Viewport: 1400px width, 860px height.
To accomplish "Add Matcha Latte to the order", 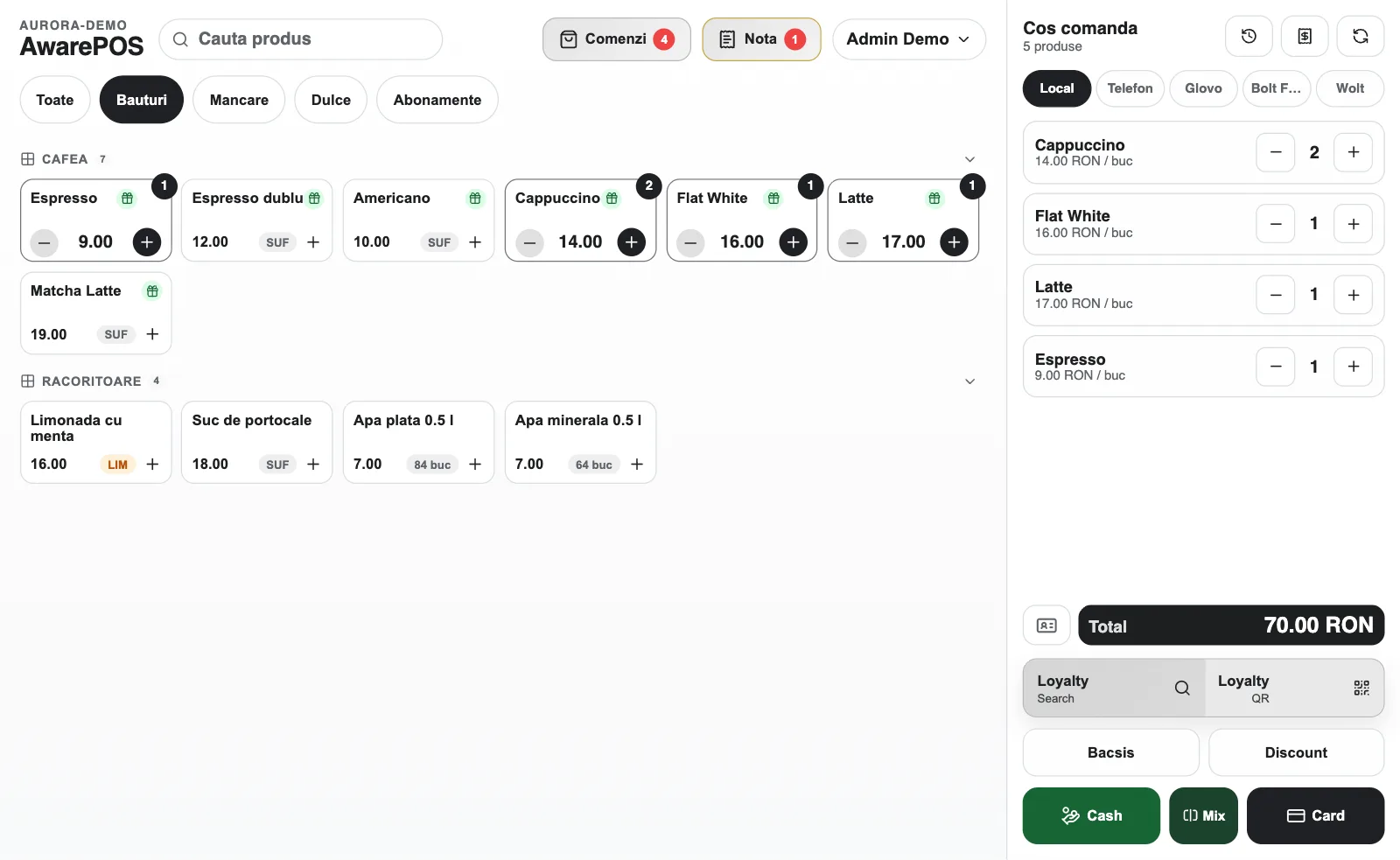I will (152, 334).
